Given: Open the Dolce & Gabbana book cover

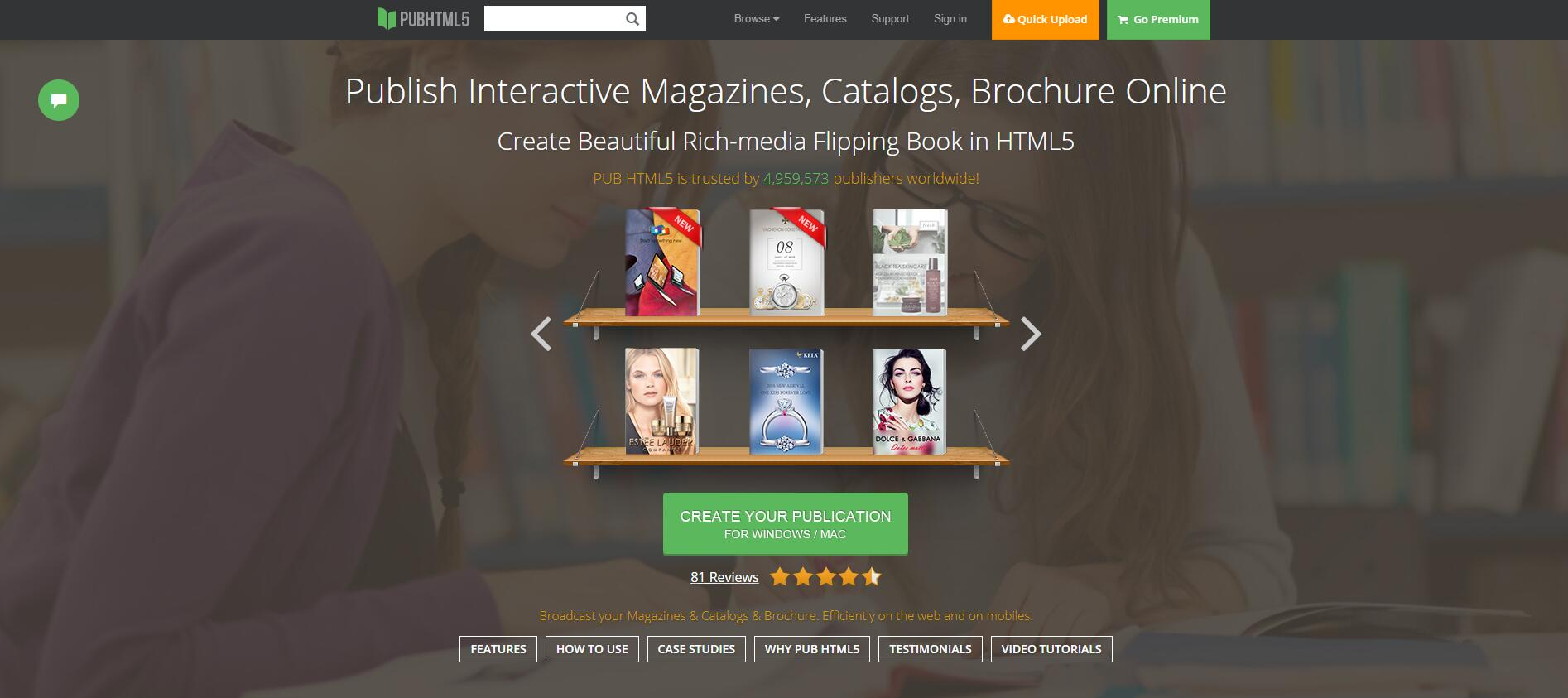Looking at the screenshot, I should [x=908, y=401].
